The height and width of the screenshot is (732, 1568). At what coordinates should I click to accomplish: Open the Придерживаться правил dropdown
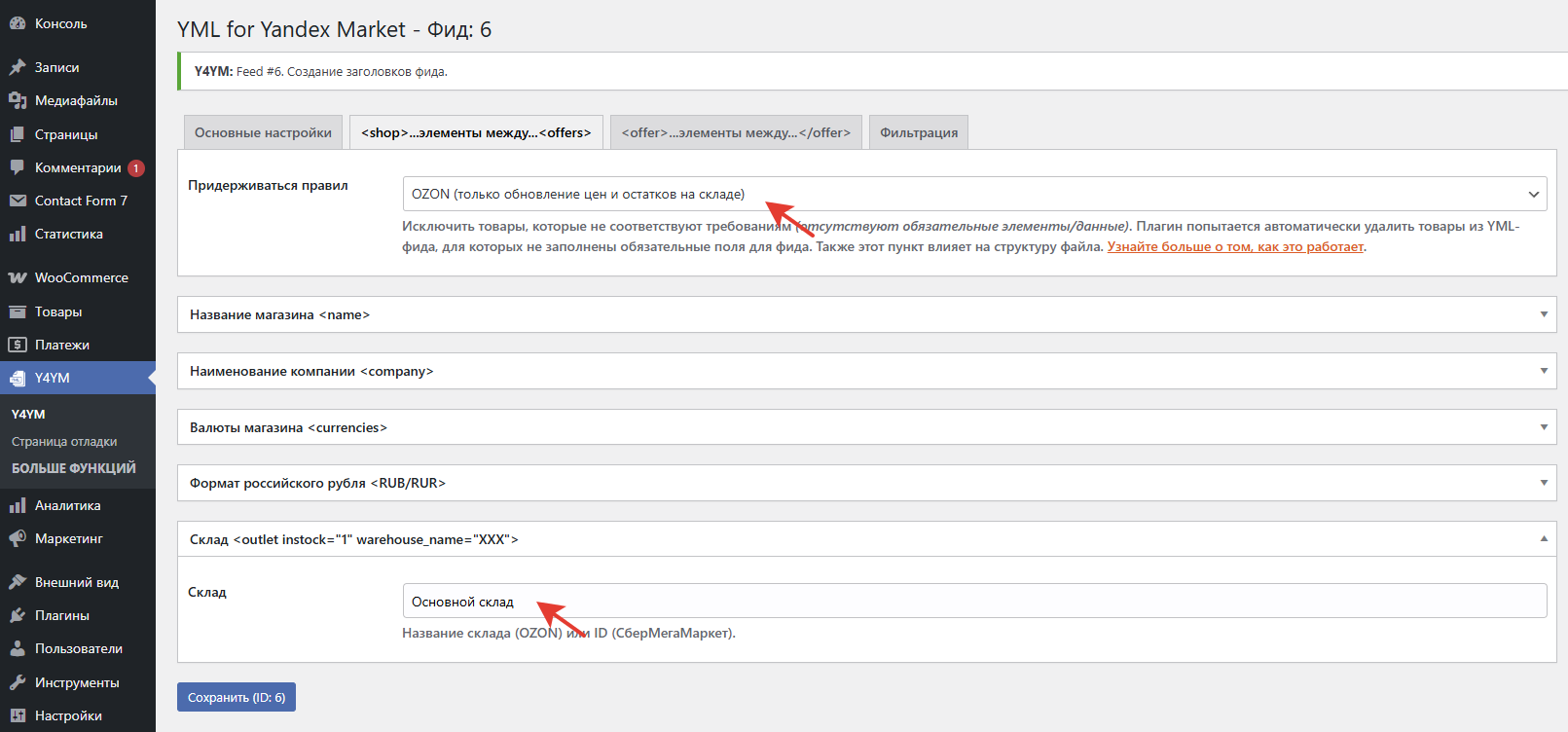[x=973, y=194]
